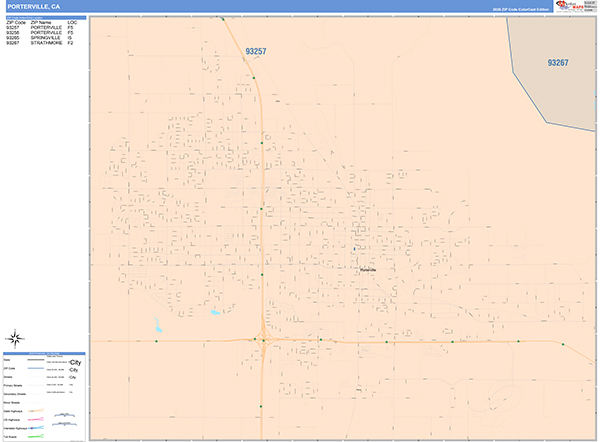Select the 93265 SPRINGVILLE row in the index
This screenshot has height=442, width=600.
click(x=40, y=38)
